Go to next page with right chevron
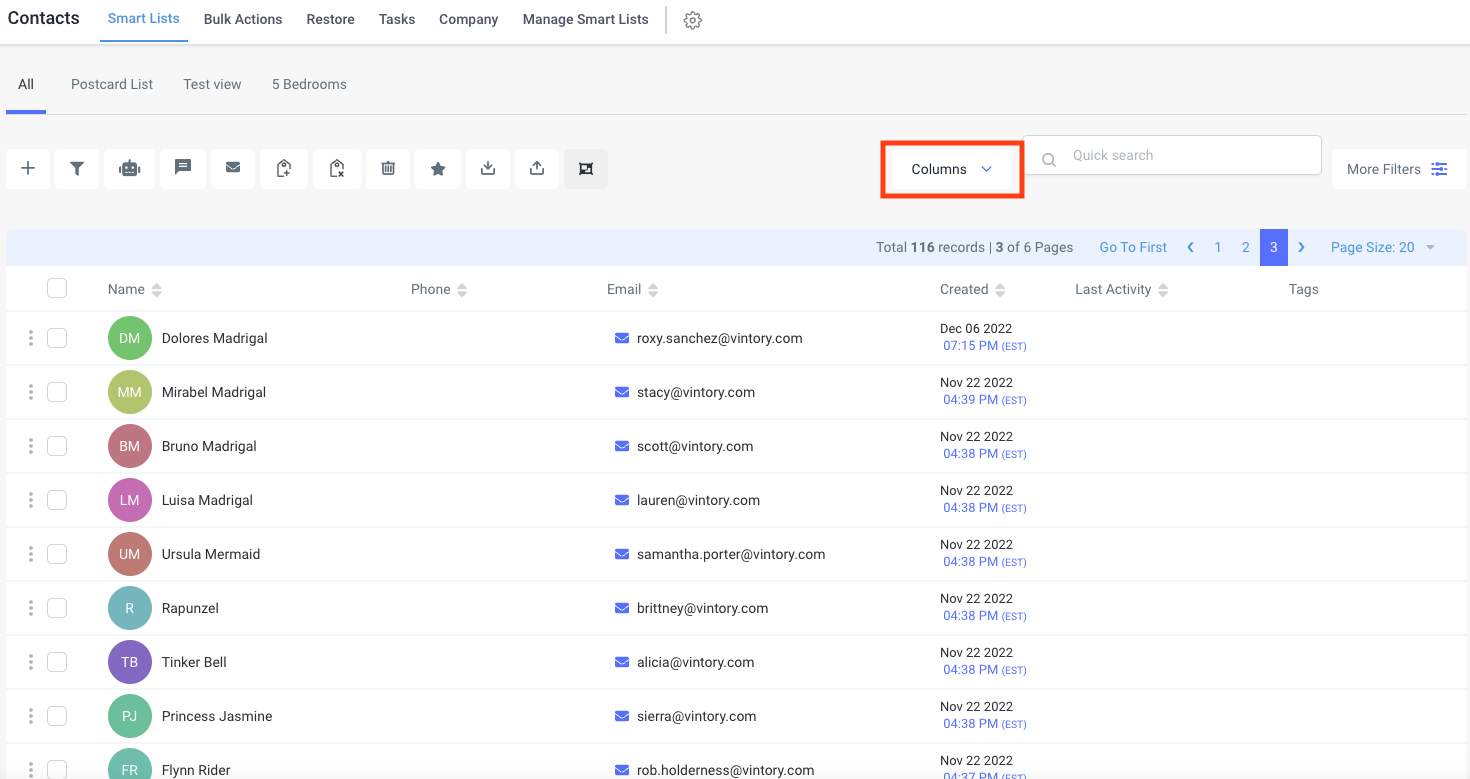Screen dimensions: 1470x779 (x=1301, y=247)
